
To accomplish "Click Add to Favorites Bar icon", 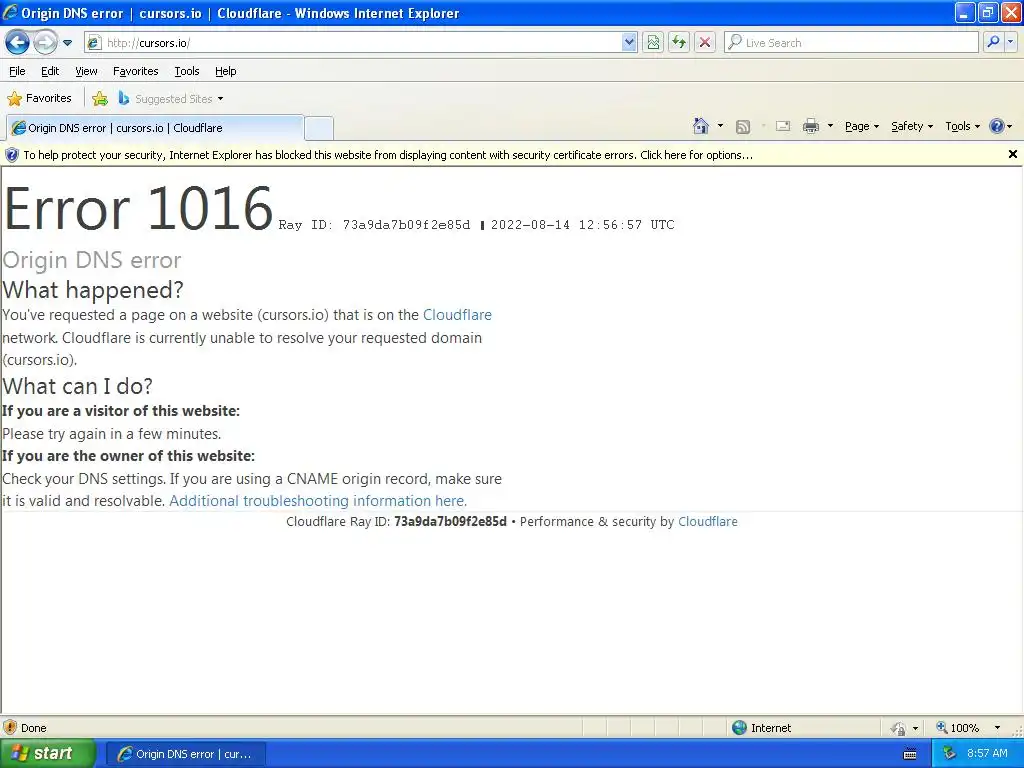I will point(100,99).
